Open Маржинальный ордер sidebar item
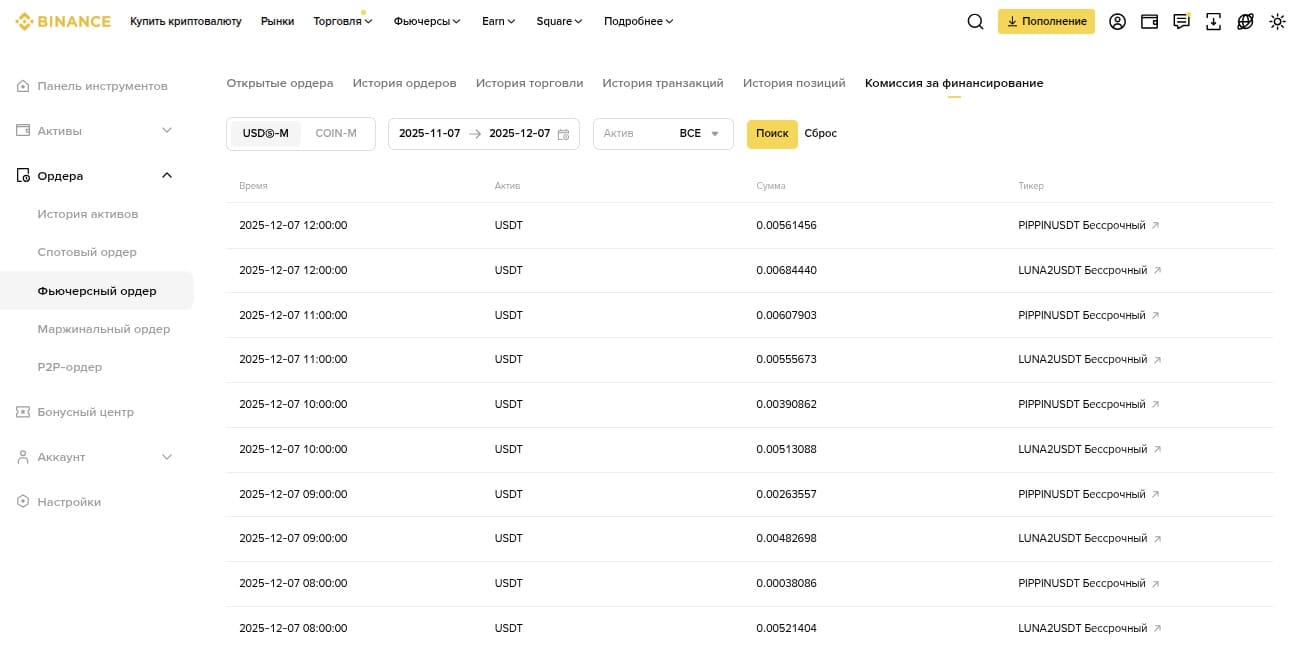This screenshot has height=648, width=1304. 104,329
